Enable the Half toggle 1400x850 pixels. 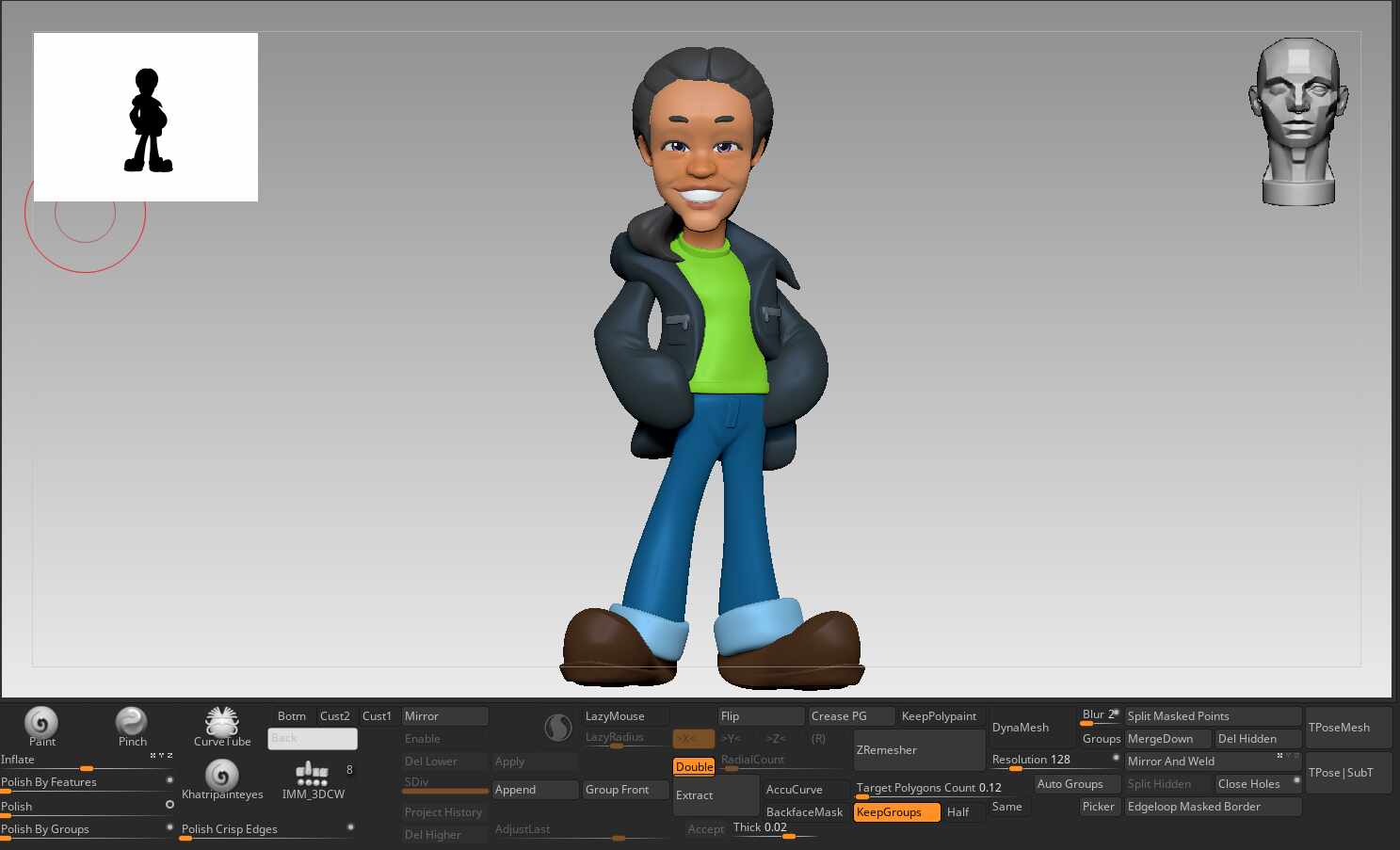962,812
